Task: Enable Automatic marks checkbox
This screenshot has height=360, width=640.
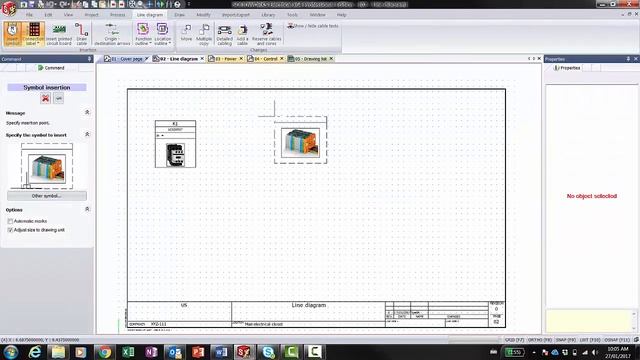Action: click(x=10, y=221)
